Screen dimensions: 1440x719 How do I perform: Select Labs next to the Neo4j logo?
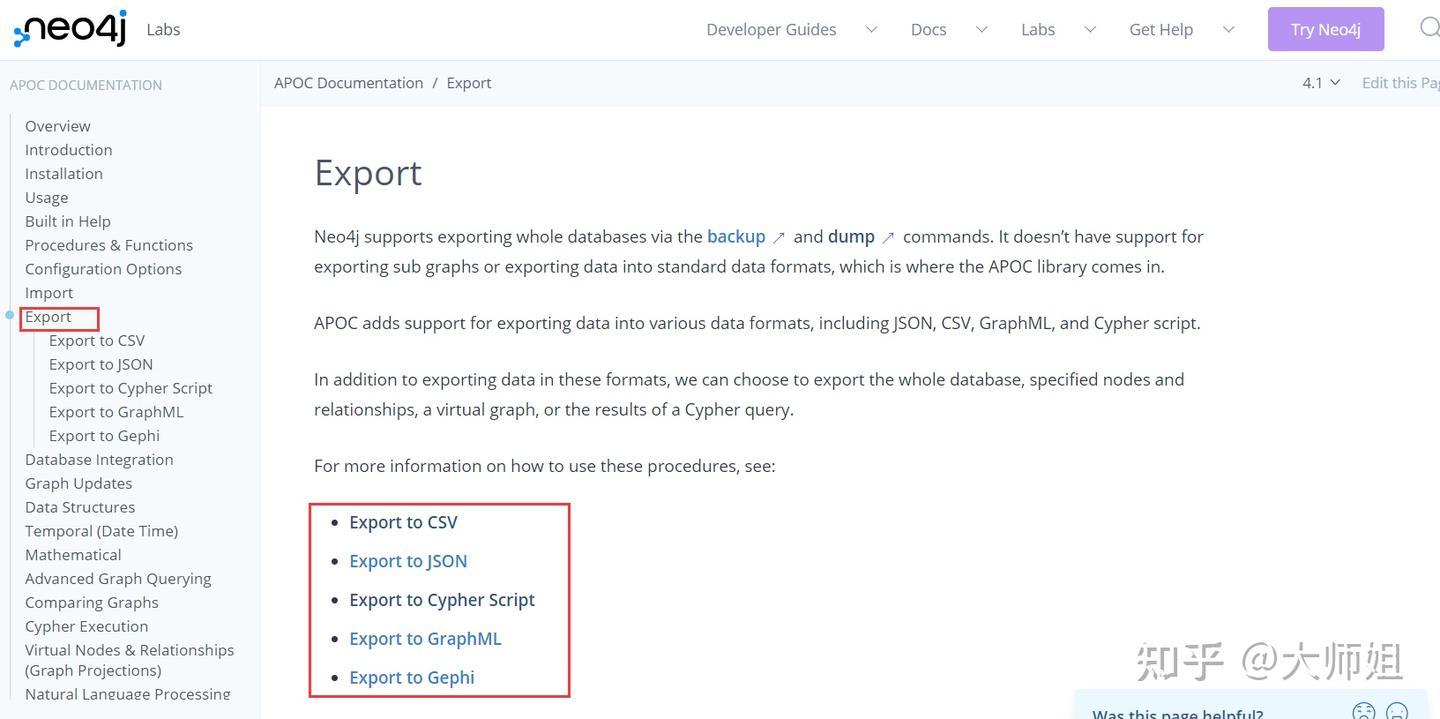(162, 29)
